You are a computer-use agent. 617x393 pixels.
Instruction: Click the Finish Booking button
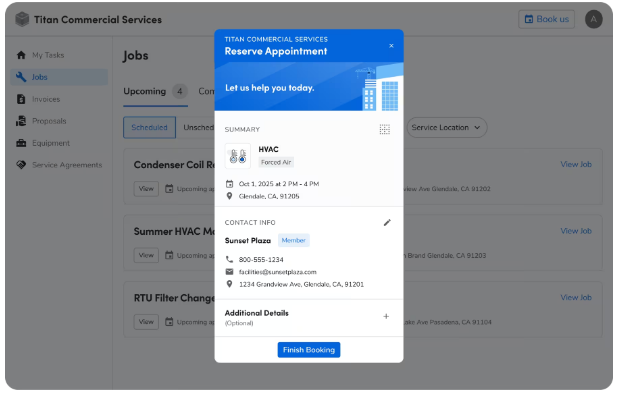(309, 350)
